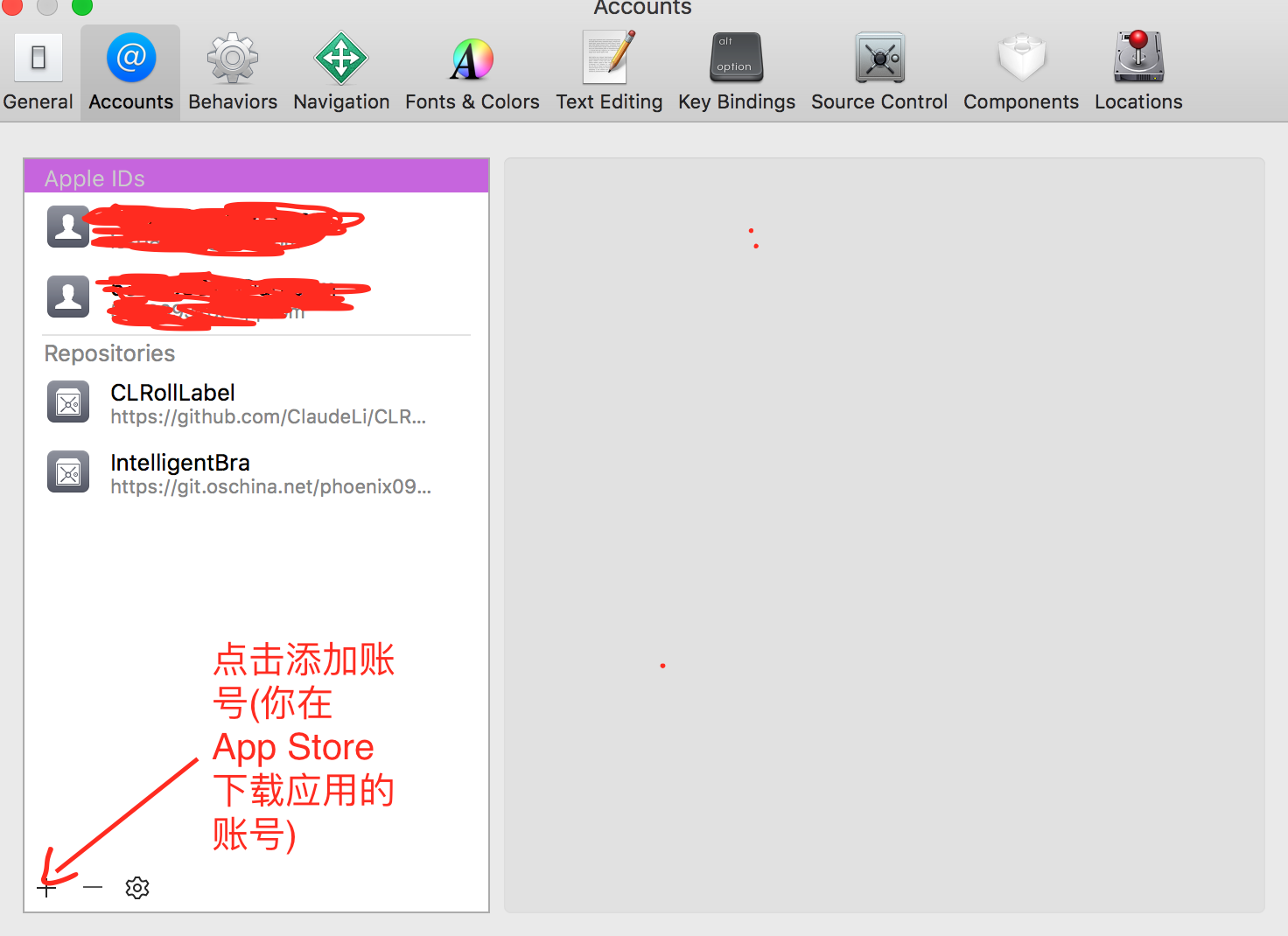
Task: Click the git.oschina.net URL text
Action: [270, 486]
